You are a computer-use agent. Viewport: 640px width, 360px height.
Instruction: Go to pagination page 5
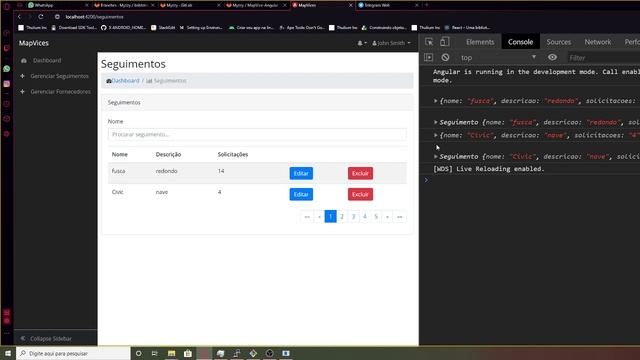376,216
